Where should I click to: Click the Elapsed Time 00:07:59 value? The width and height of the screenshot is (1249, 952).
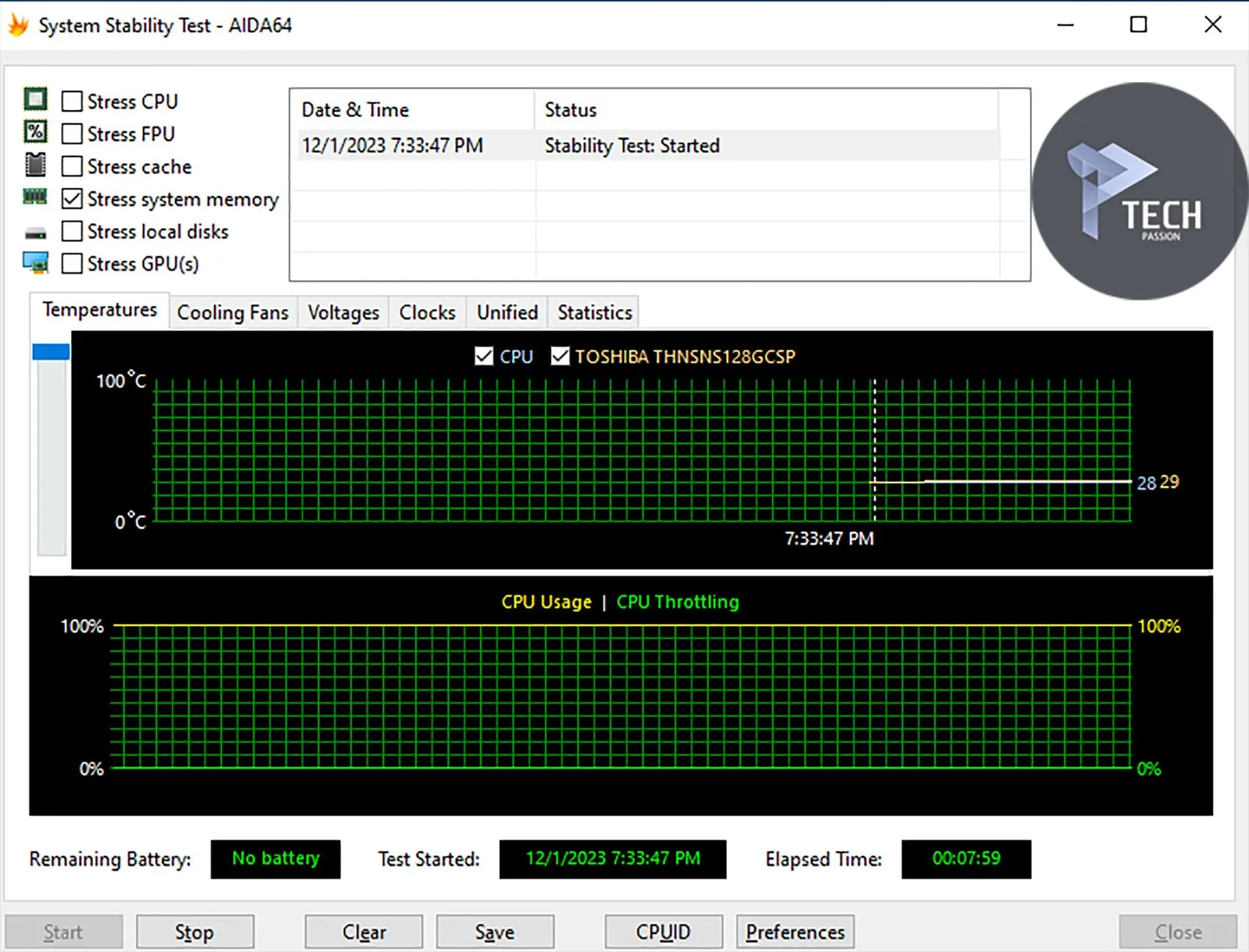pos(966,859)
